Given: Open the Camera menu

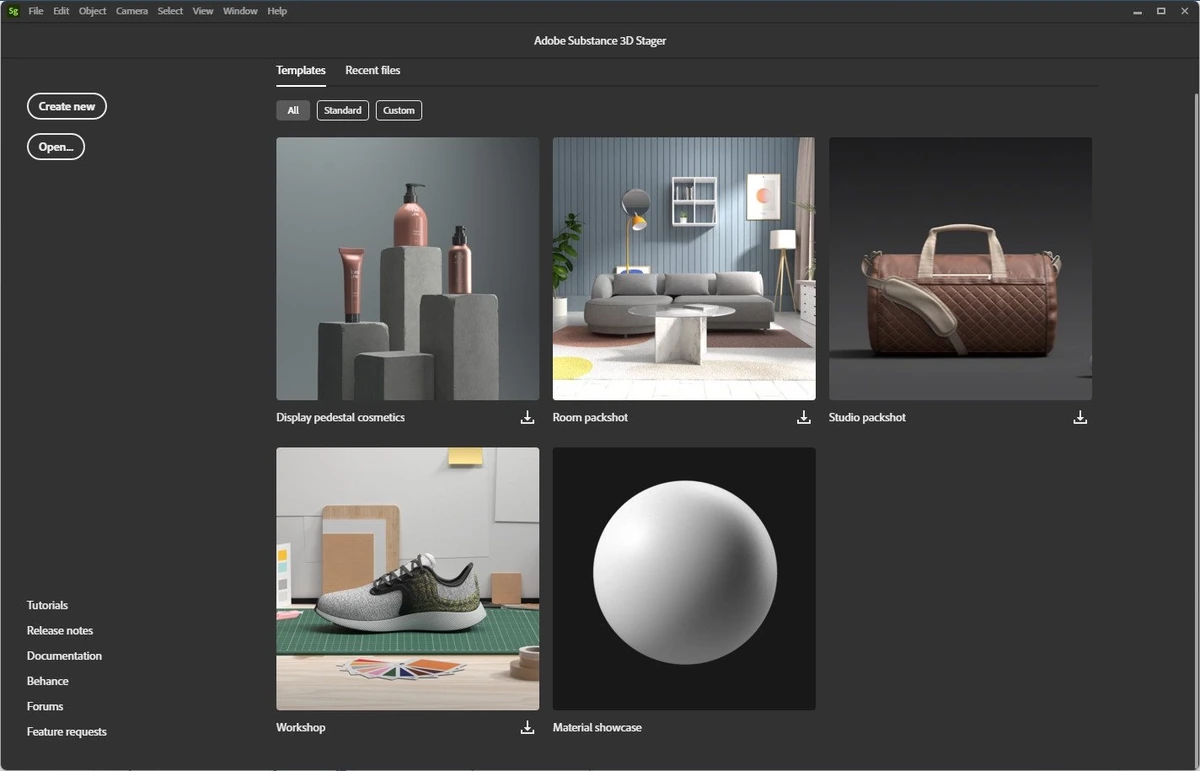Looking at the screenshot, I should pyautogui.click(x=132, y=11).
